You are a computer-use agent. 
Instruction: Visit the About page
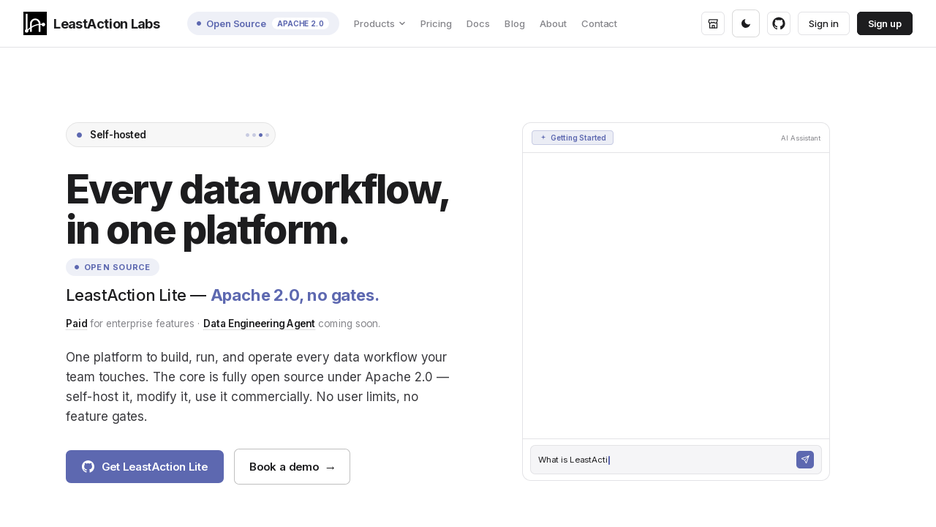coord(553,24)
